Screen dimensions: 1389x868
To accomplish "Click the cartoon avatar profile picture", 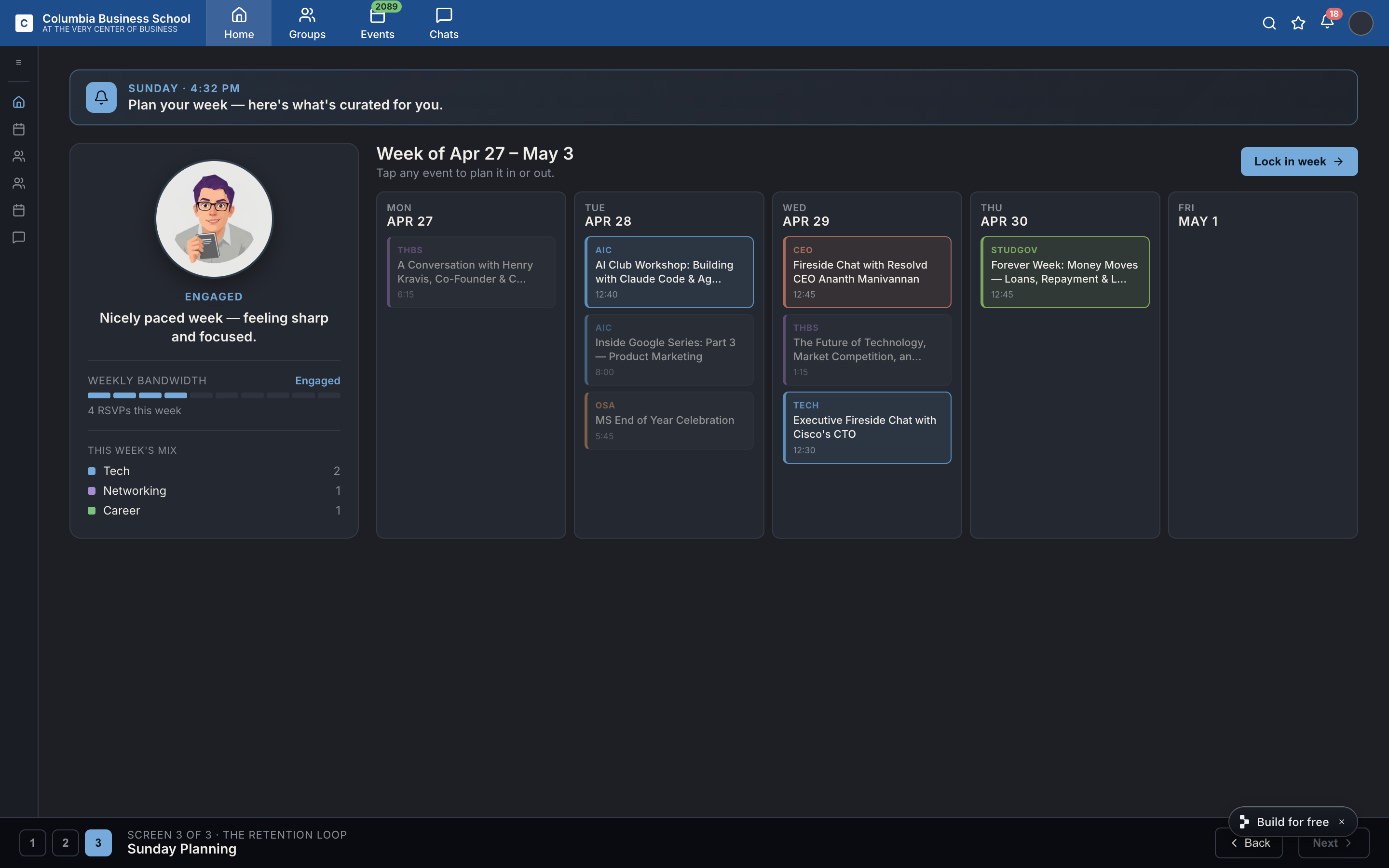I will [214, 219].
